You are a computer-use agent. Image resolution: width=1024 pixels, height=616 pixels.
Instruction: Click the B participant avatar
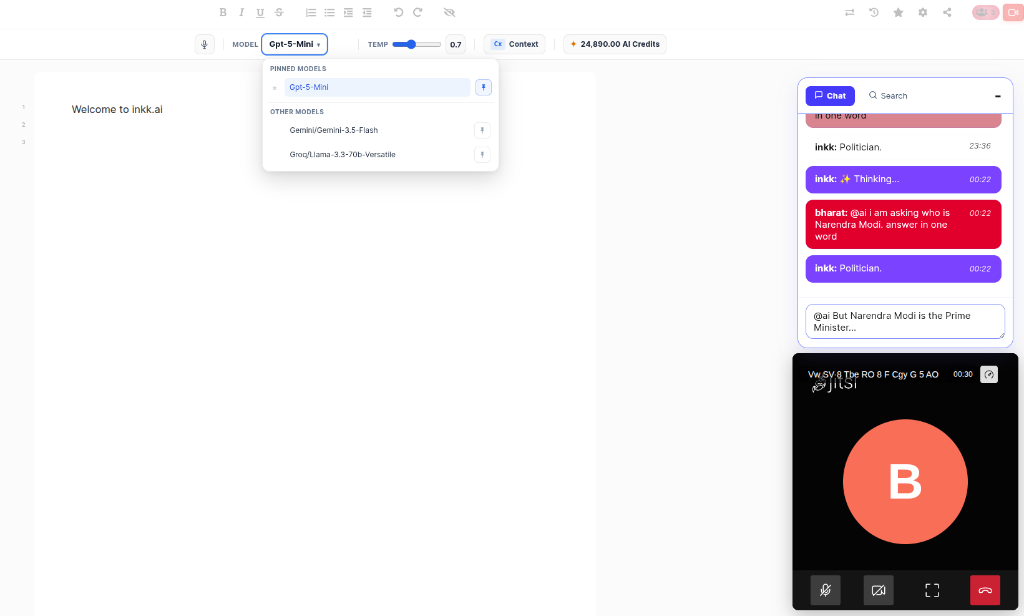coord(904,481)
